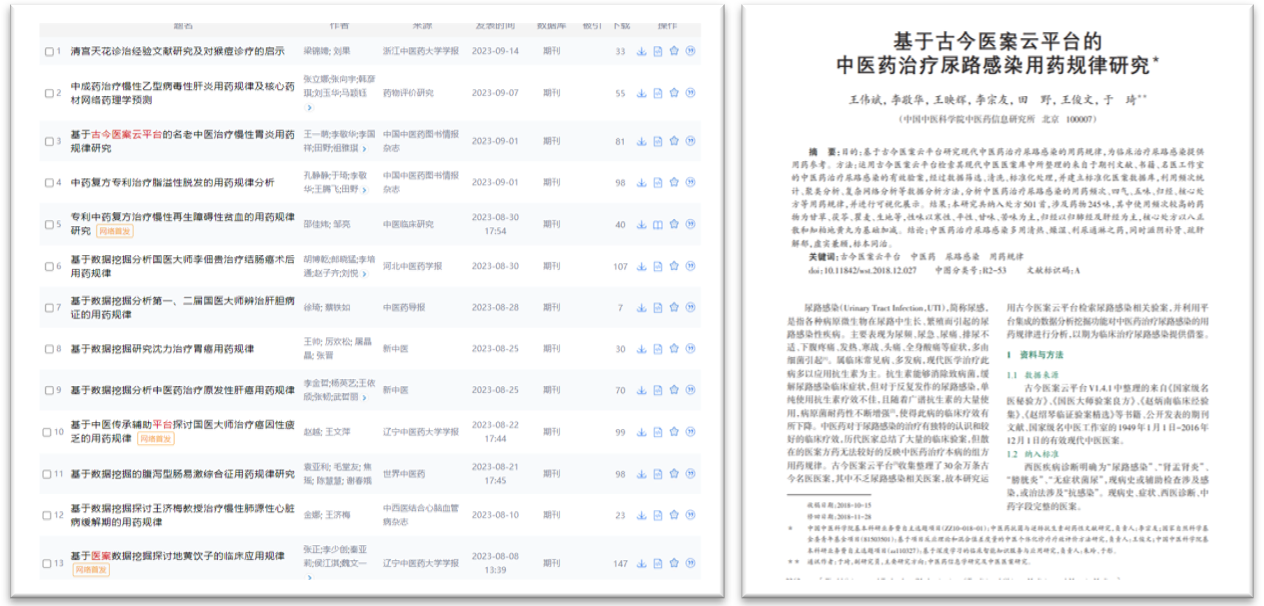This screenshot has height=606, width=1264.
Task: Download row 4 article on 脂溢性脱发
Action: click(x=641, y=182)
